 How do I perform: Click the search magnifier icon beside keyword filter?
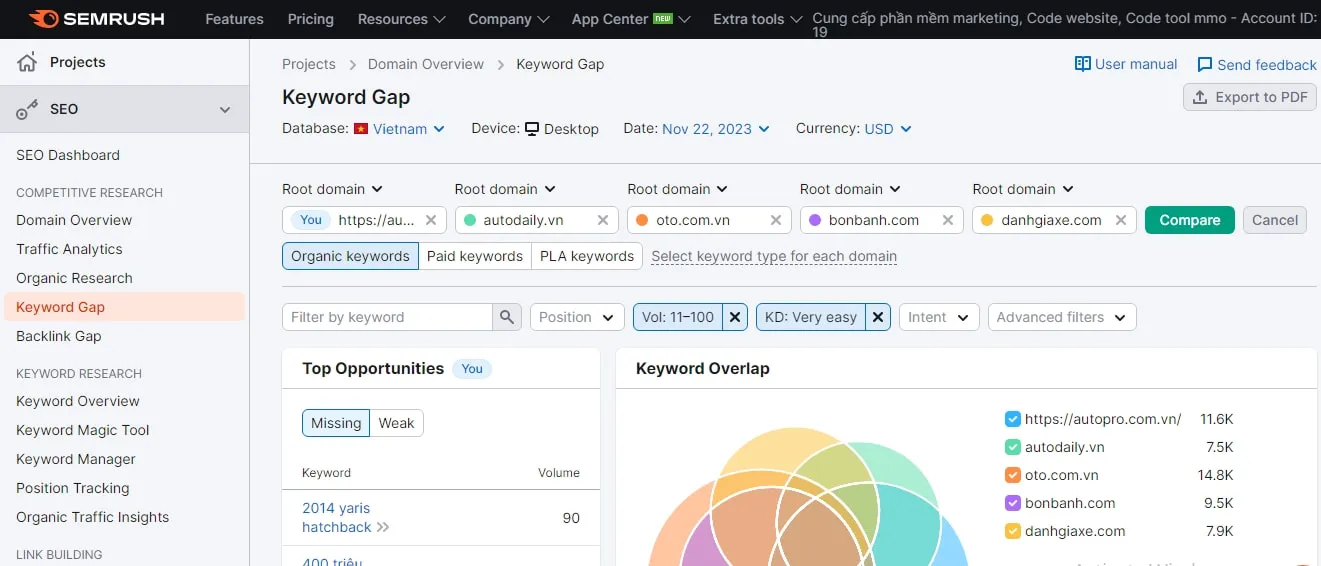tap(507, 317)
